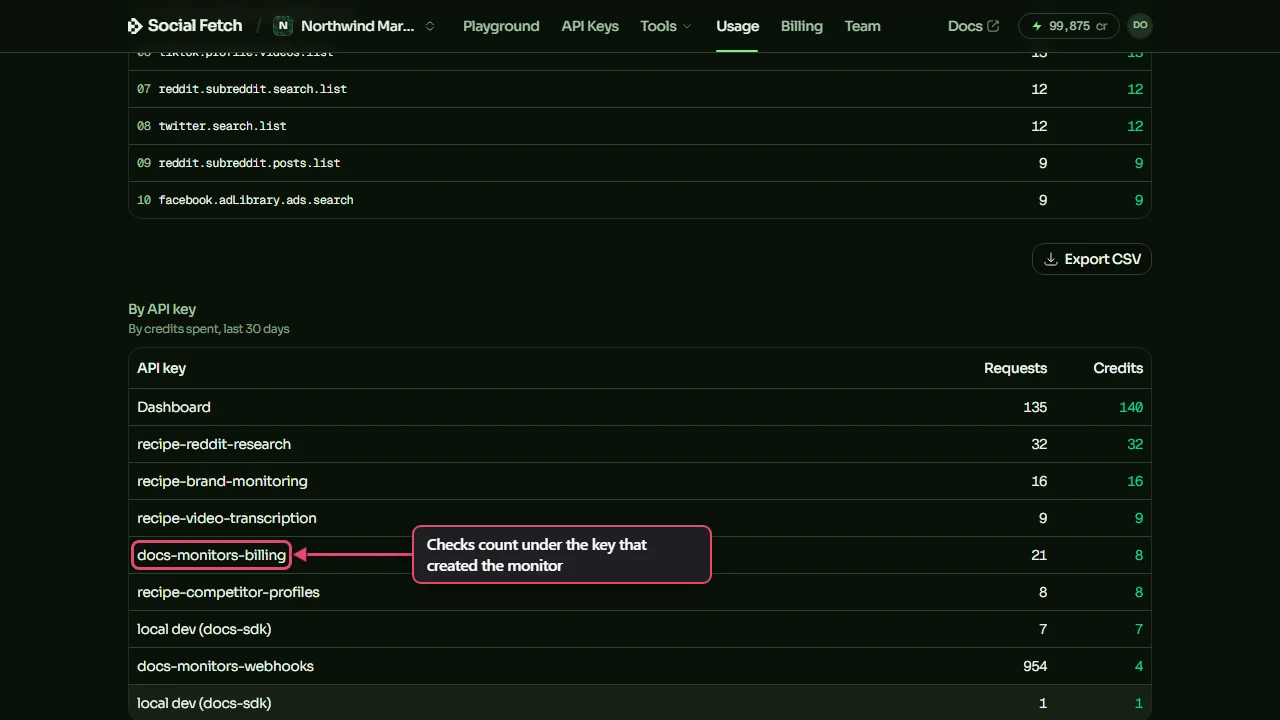Click the 21 requests value for docs-monitors-billing

[x=1039, y=555]
